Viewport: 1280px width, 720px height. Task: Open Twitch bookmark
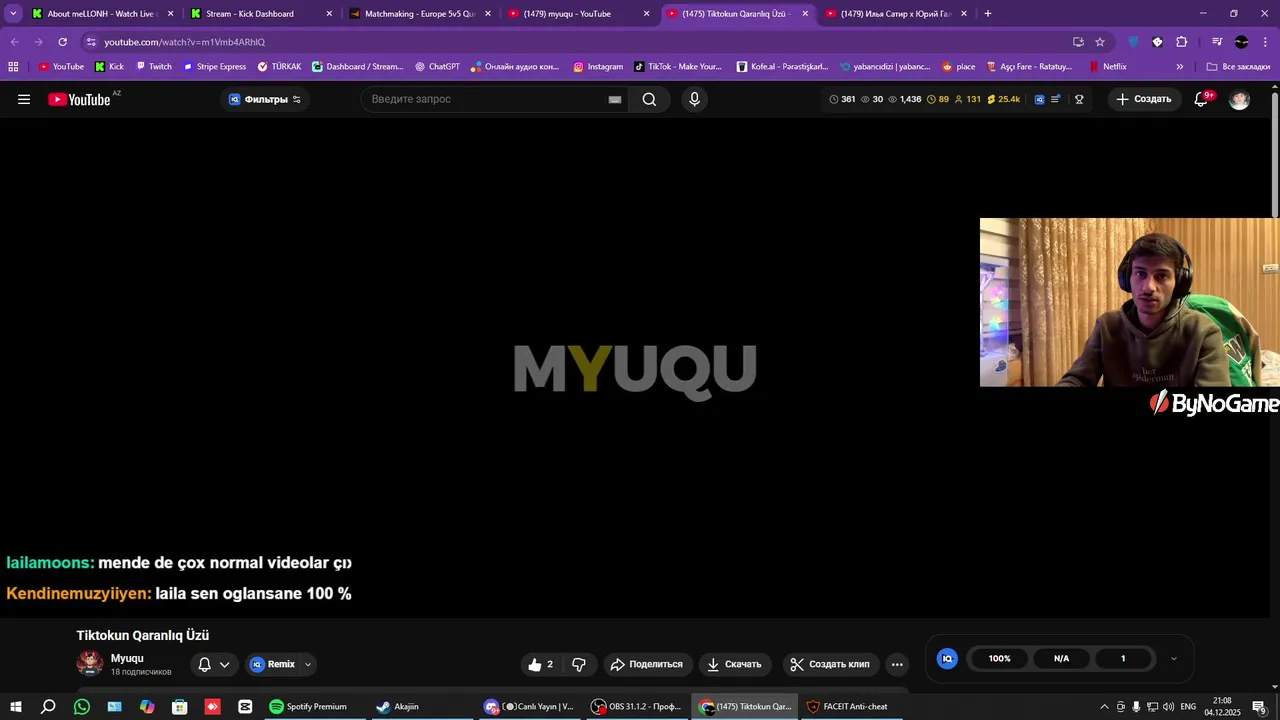pos(153,67)
